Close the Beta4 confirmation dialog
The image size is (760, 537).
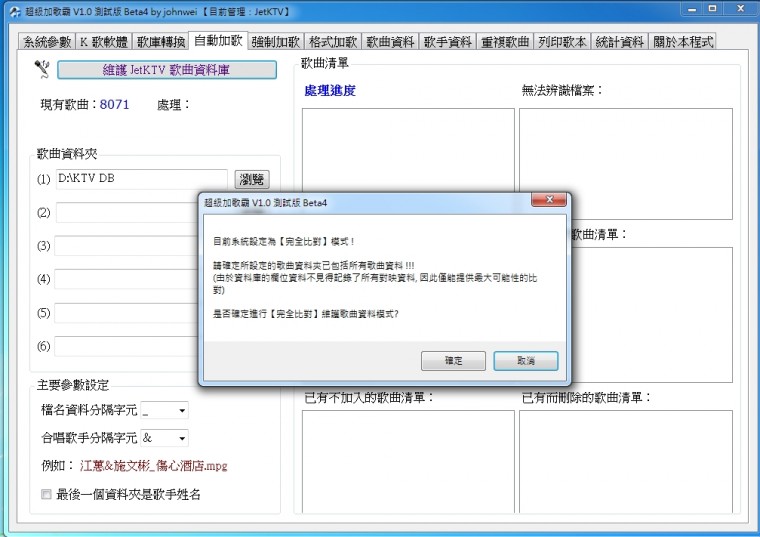(549, 199)
